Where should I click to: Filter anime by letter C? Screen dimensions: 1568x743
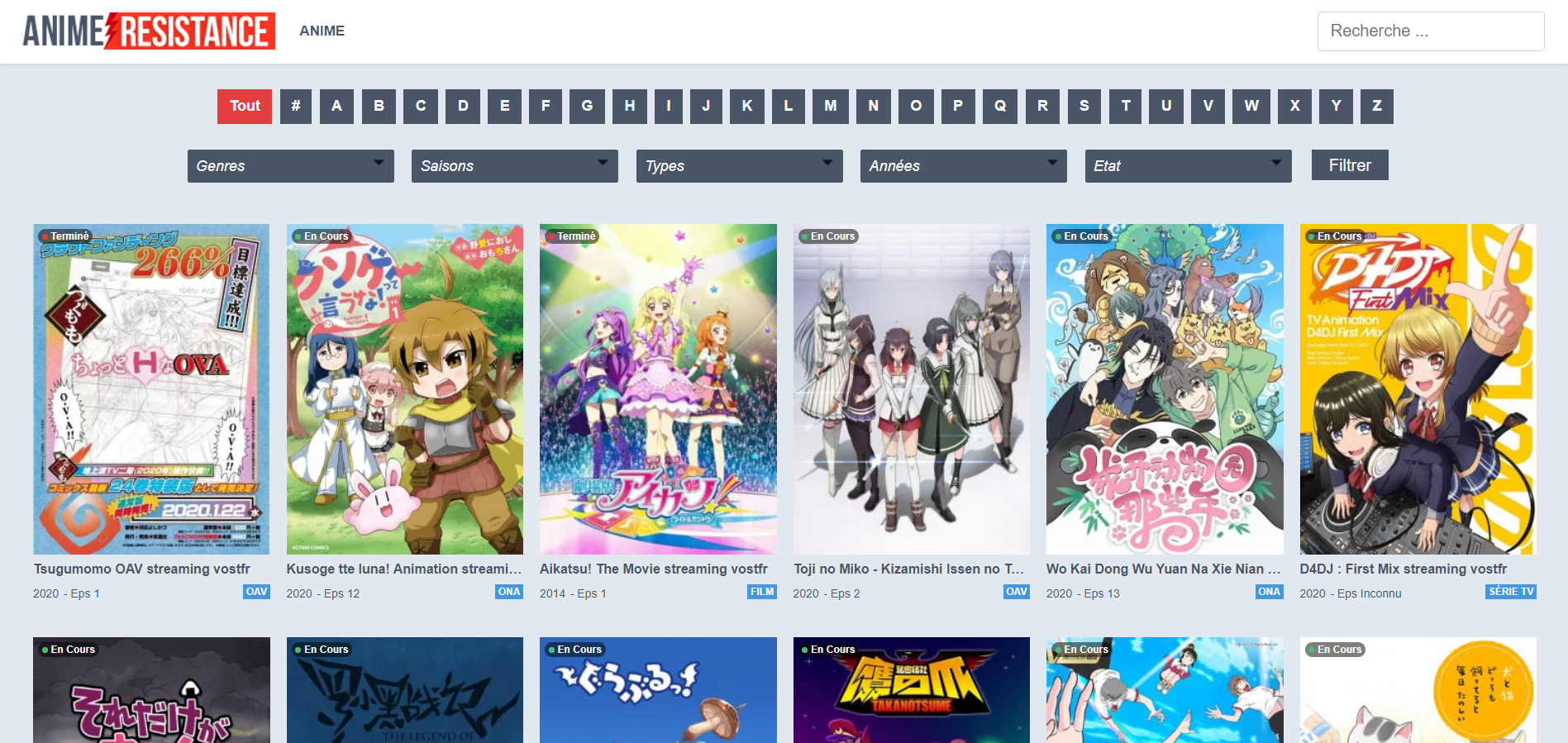click(x=421, y=106)
